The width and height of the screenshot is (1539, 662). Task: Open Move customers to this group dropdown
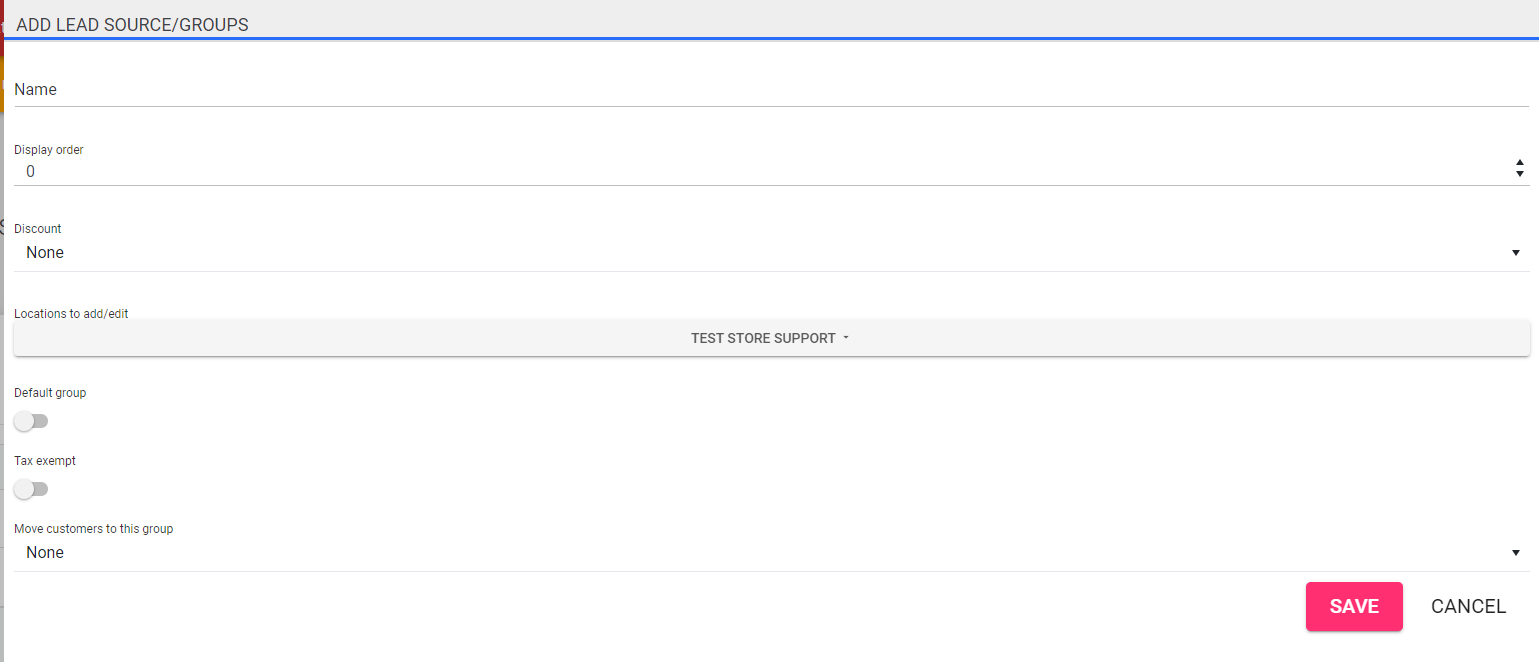point(771,553)
